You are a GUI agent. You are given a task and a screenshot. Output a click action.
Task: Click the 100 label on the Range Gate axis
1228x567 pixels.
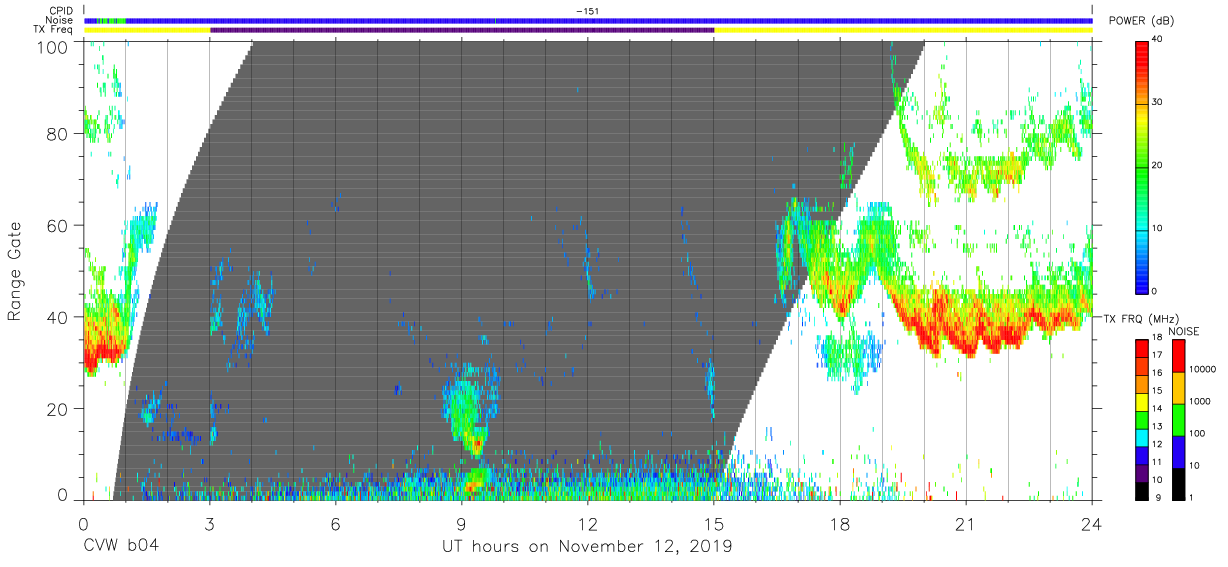point(53,47)
